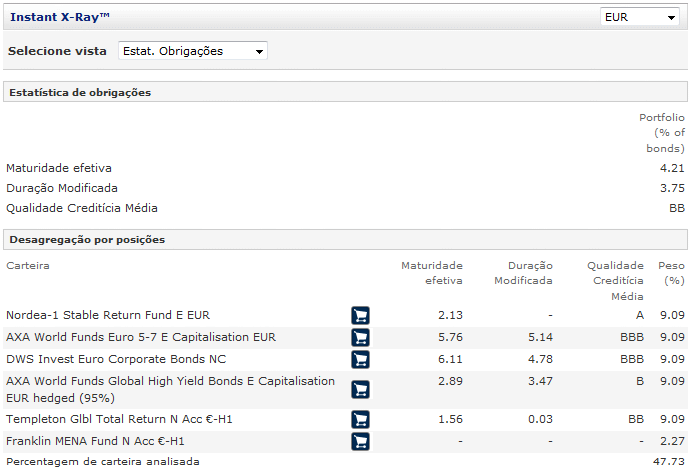Viewport: 693px width, 471px height.
Task: Select the Duração Modificada value 3.75
Action: point(672,188)
